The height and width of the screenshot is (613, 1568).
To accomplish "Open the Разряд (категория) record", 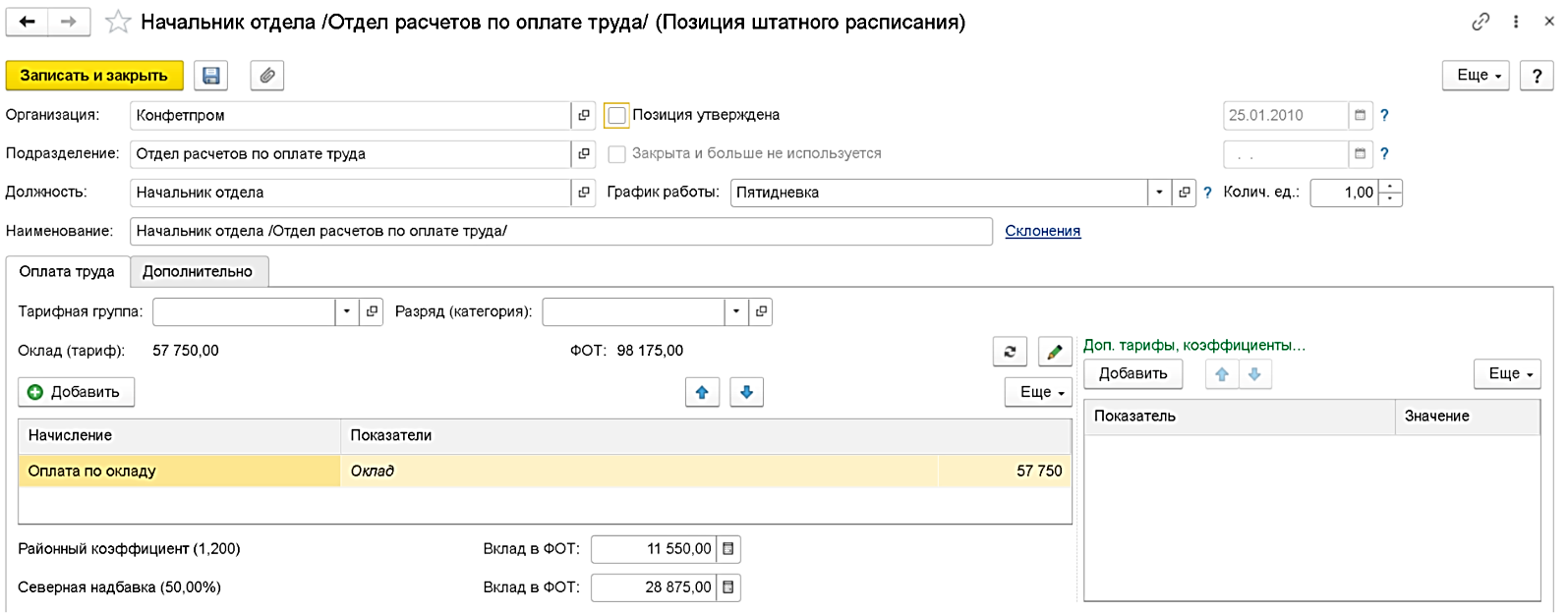I will click(x=761, y=311).
